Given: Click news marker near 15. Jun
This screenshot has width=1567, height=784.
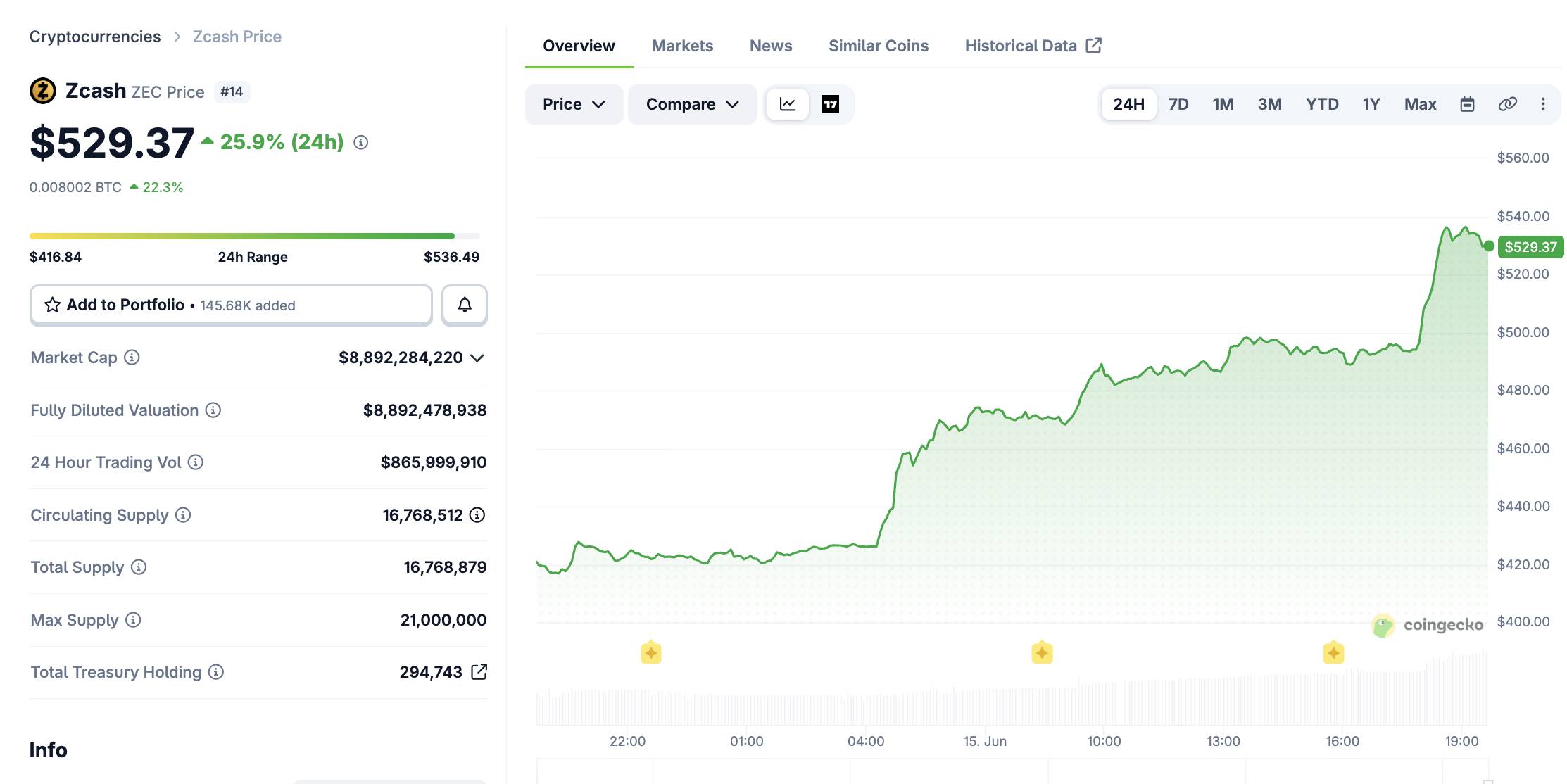Looking at the screenshot, I should pos(1042,652).
